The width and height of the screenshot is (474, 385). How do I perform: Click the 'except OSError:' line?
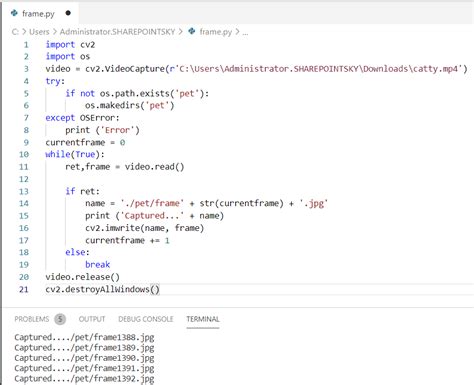click(82, 118)
